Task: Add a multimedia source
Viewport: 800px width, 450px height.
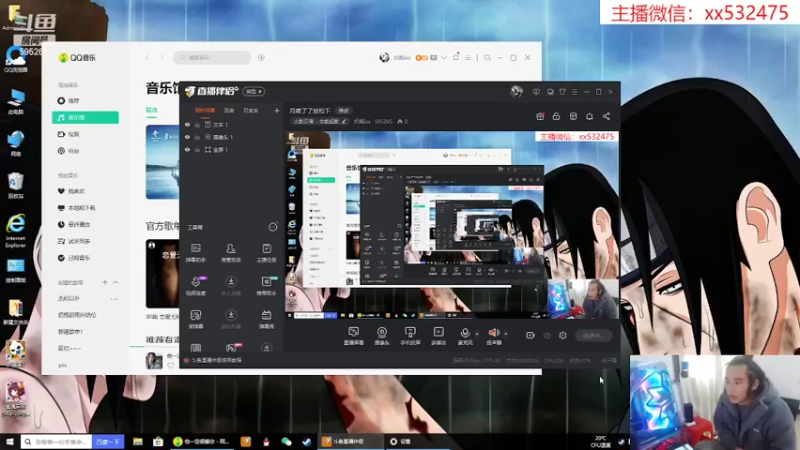Action: coord(438,336)
